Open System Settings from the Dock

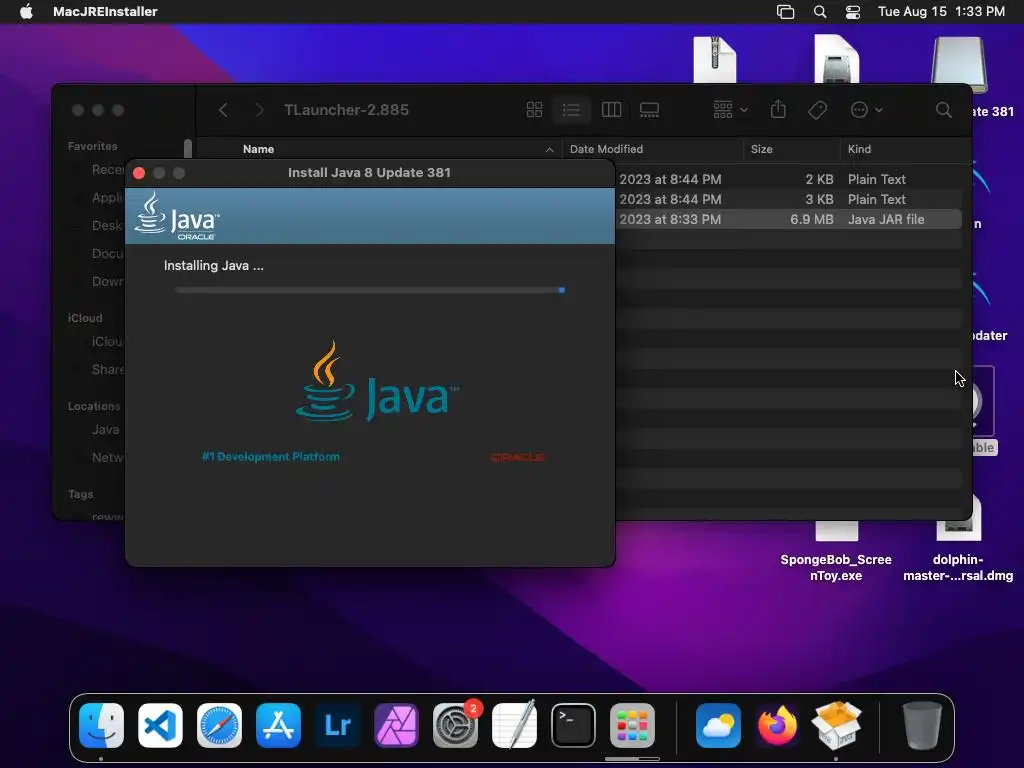455,726
